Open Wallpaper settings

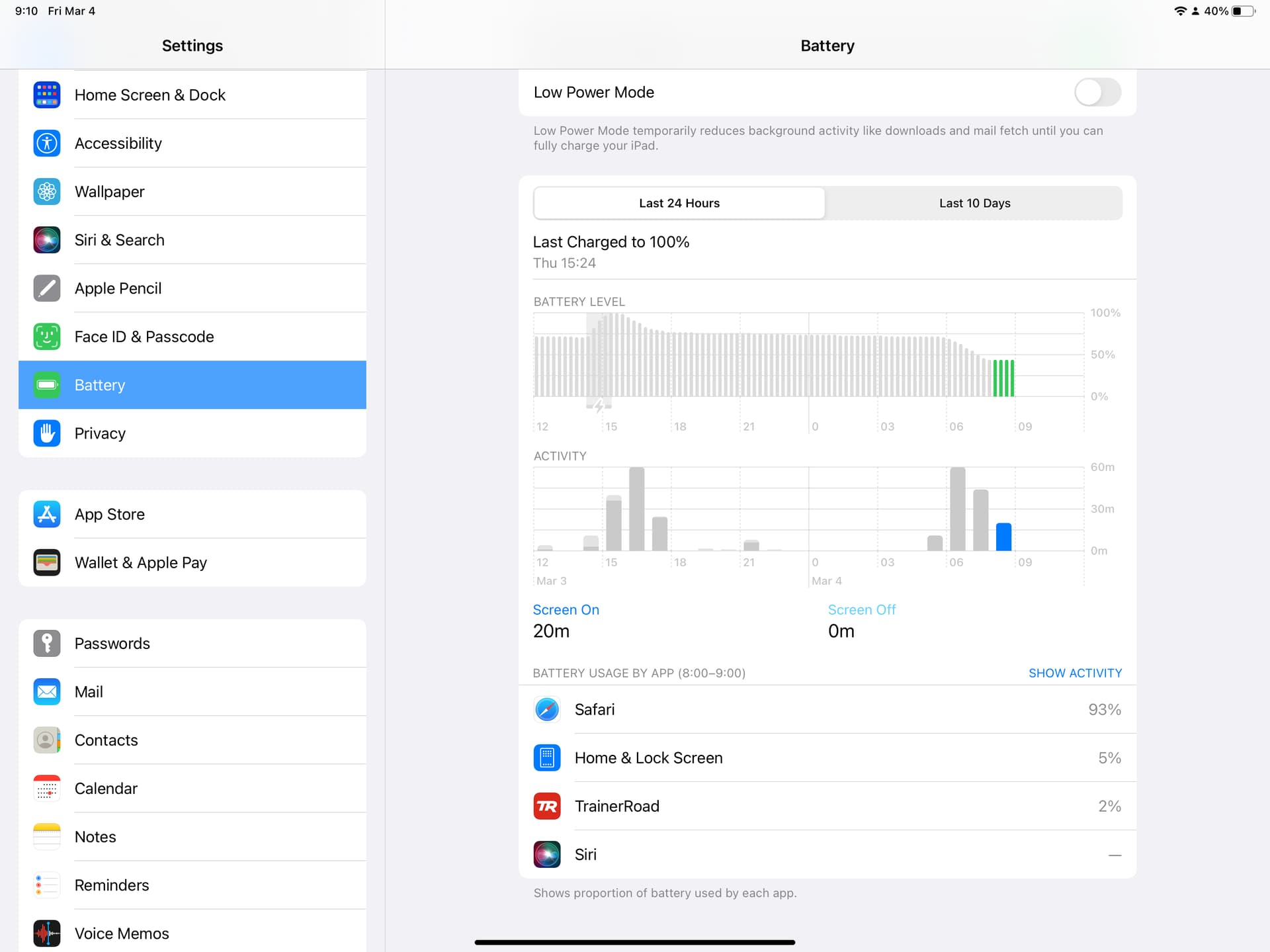tap(192, 191)
